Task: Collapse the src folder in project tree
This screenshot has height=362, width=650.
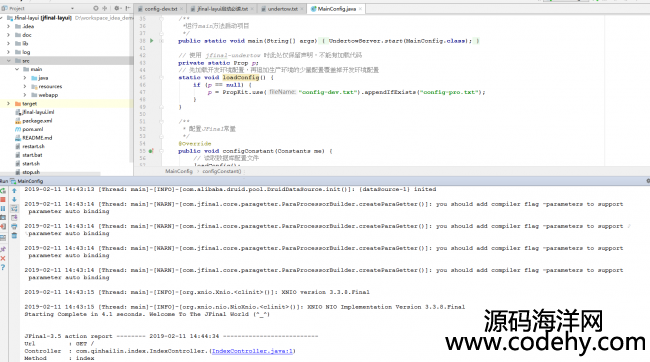Action: (x=8, y=61)
